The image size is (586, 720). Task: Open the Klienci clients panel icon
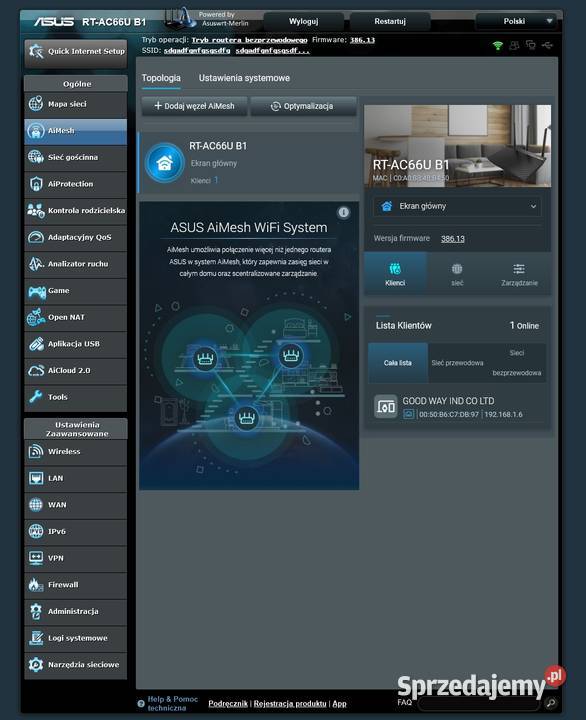[x=395, y=269]
